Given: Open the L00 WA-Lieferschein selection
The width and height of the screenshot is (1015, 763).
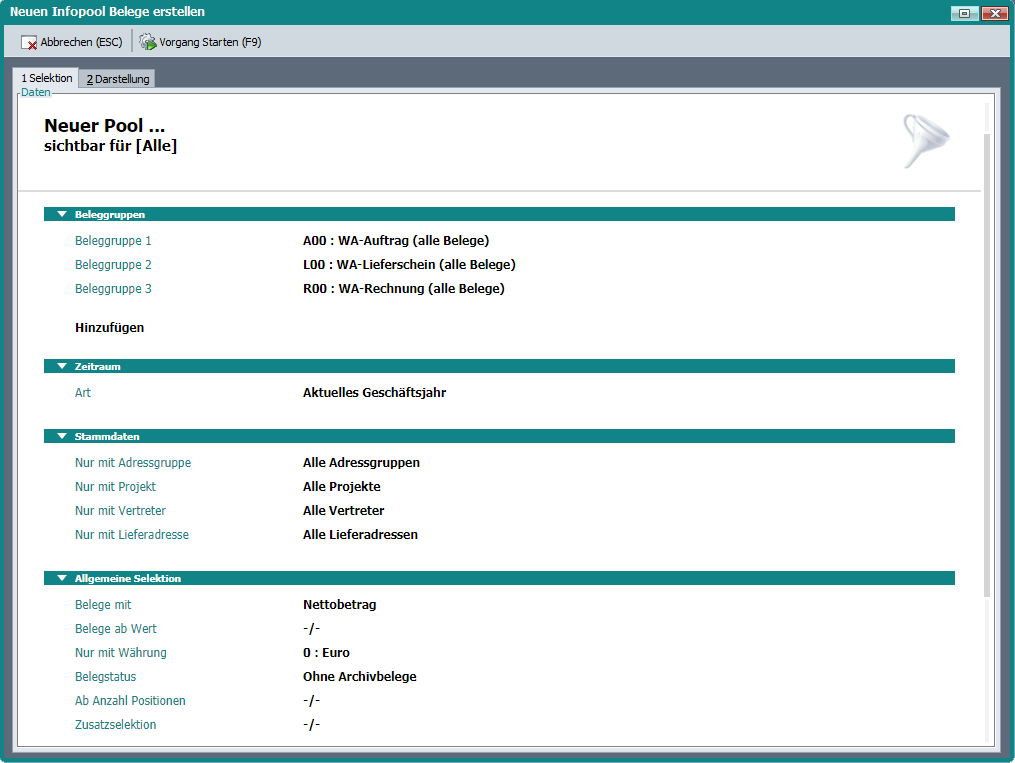Looking at the screenshot, I should coord(409,265).
